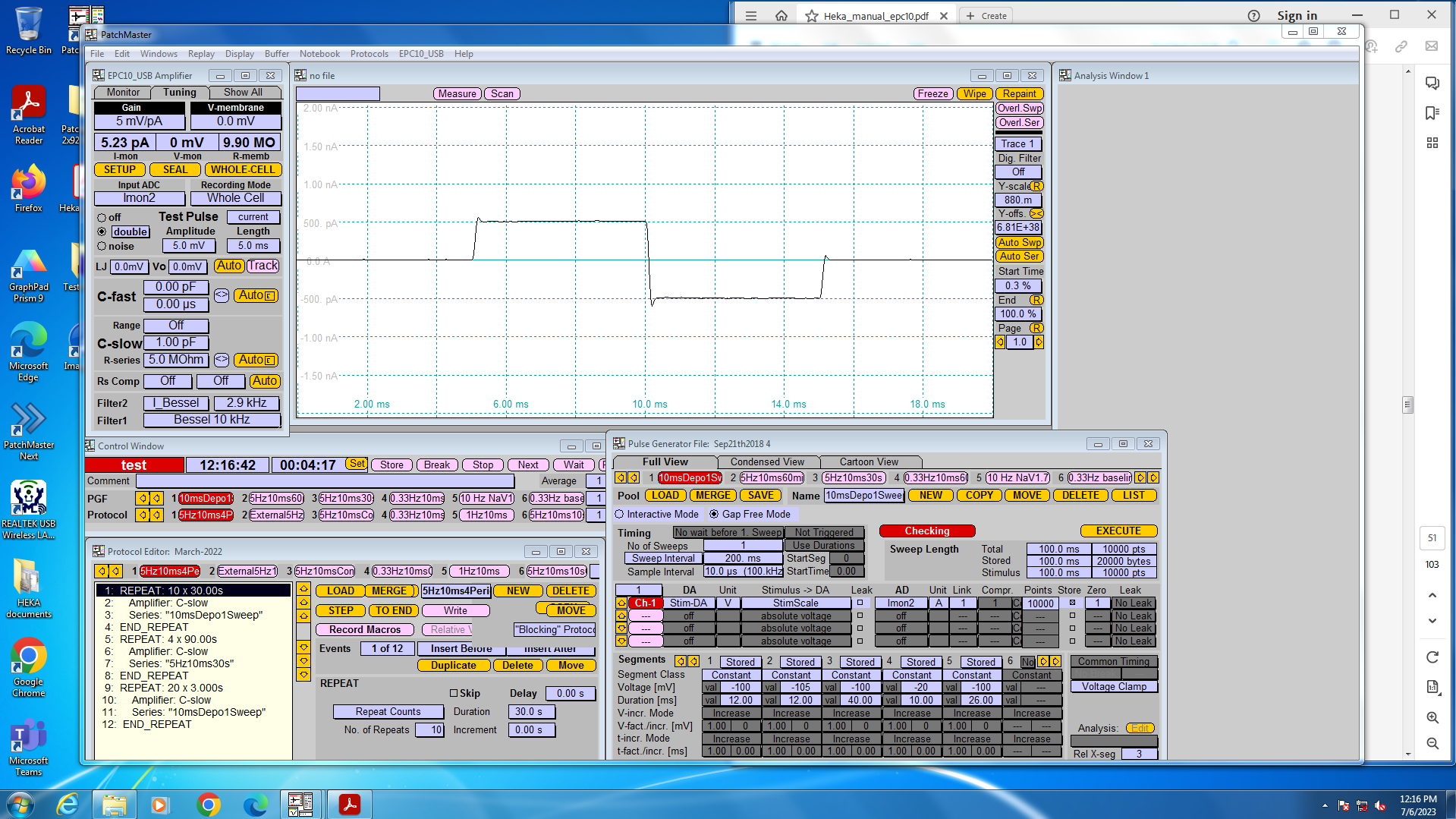Select Gap Free Mode radio button
The width and height of the screenshot is (1456, 819).
pyautogui.click(x=714, y=515)
